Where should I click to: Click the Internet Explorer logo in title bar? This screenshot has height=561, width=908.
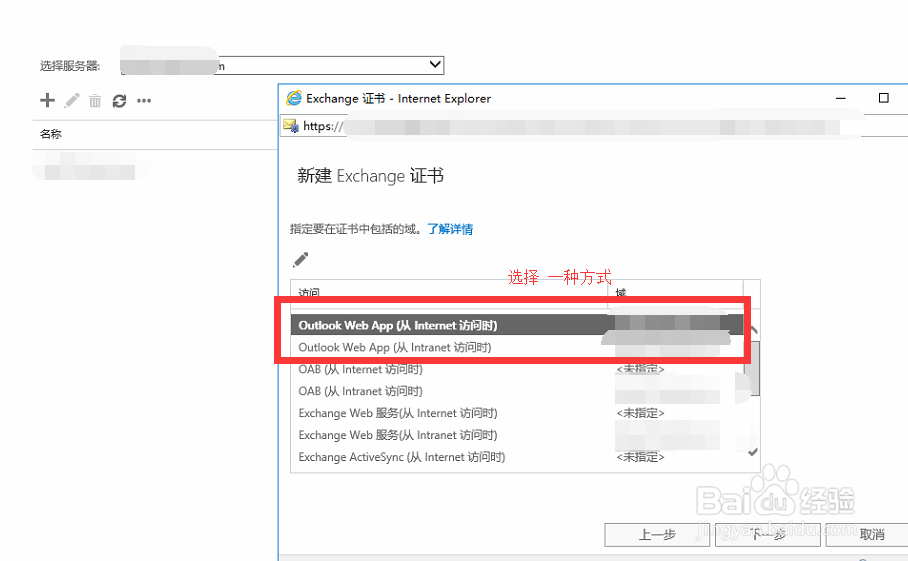294,98
